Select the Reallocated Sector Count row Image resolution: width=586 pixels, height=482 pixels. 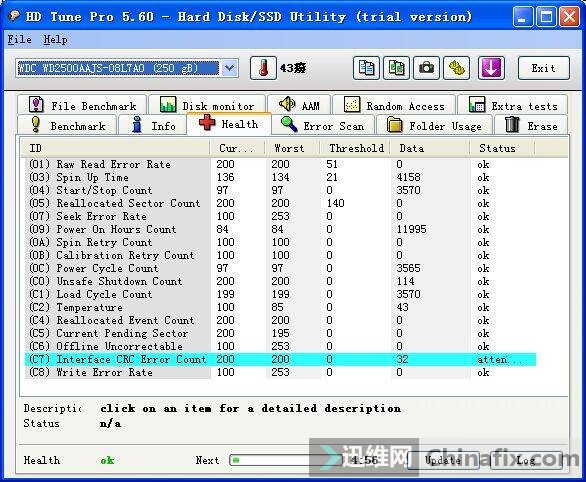pos(280,203)
